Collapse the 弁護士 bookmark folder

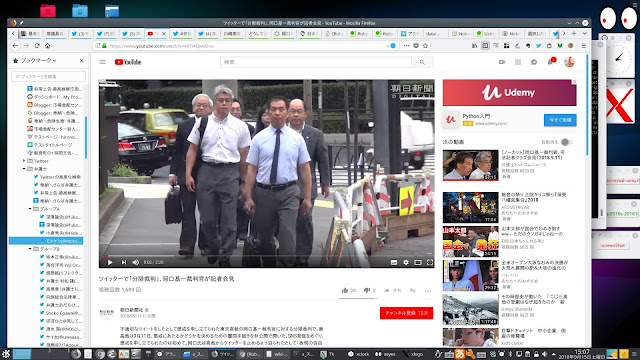(24, 169)
